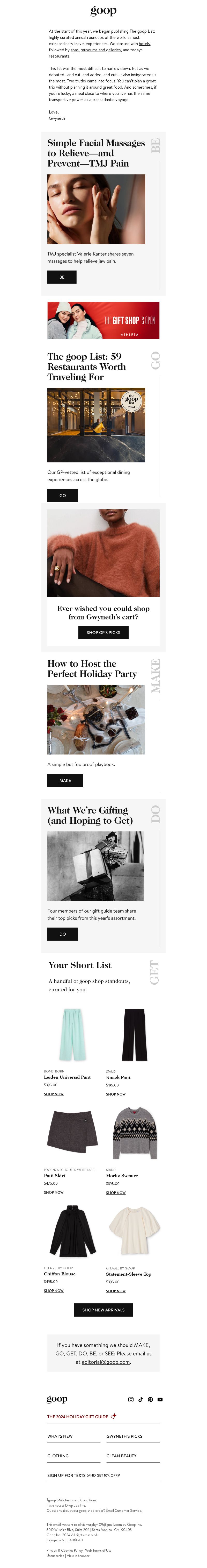Click the MAKE button
Viewport: 207px width, 1568px height.
(65, 780)
